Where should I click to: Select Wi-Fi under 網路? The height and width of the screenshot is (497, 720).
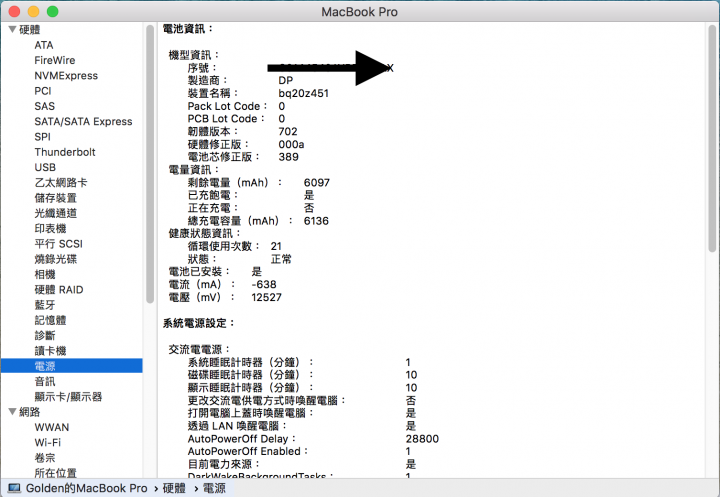coord(48,442)
